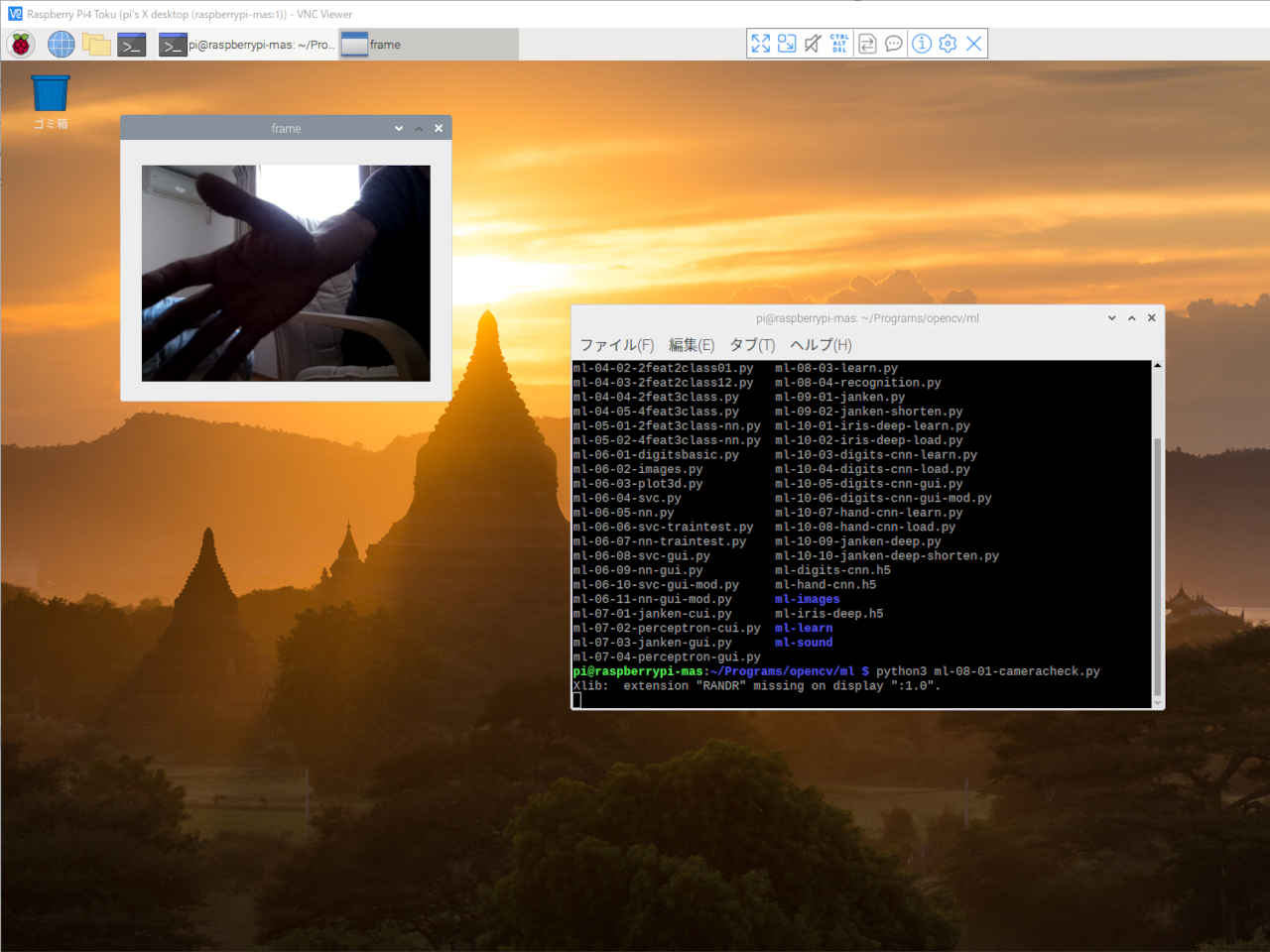The width and height of the screenshot is (1270, 952).
Task: Click the terminal scrollbar down arrow
Action: 1157,702
